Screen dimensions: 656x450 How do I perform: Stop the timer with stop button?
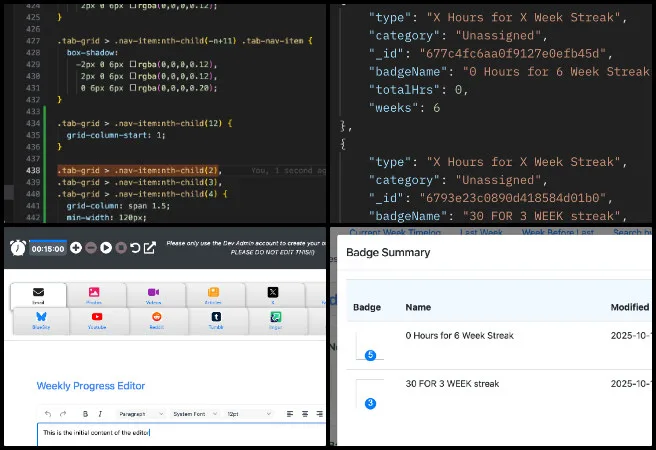click(121, 247)
